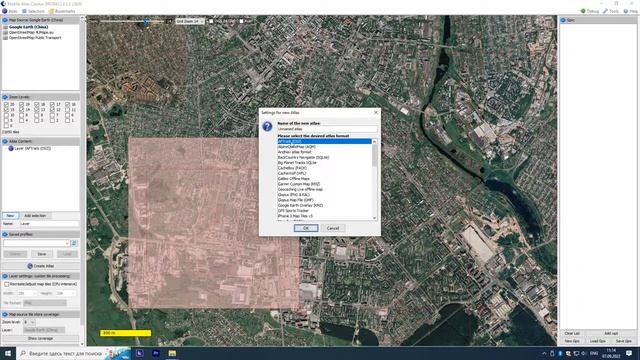Click the map zoom slider handle
This screenshot has height=360, width=640.
pos(146,21)
